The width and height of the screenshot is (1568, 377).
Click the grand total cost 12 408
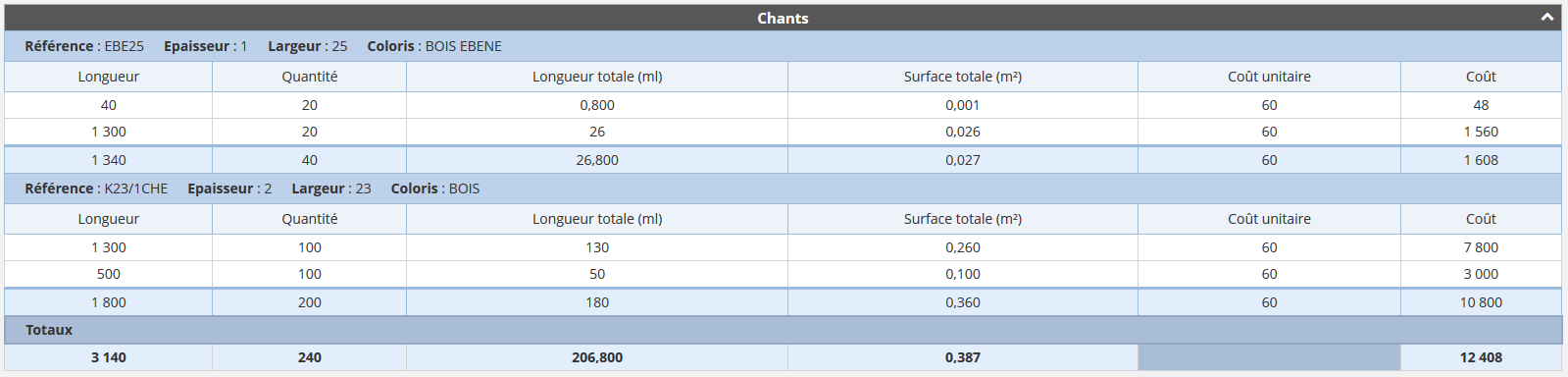1481,357
